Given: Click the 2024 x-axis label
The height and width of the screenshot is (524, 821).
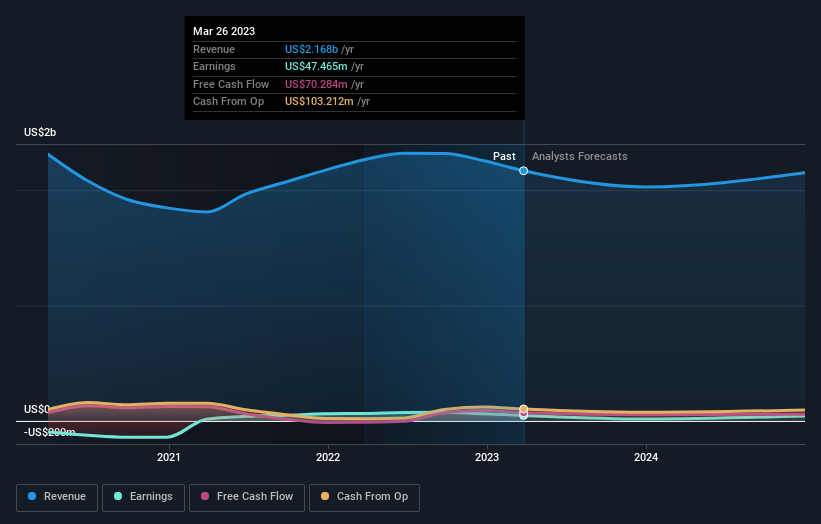Looking at the screenshot, I should click(646, 458).
